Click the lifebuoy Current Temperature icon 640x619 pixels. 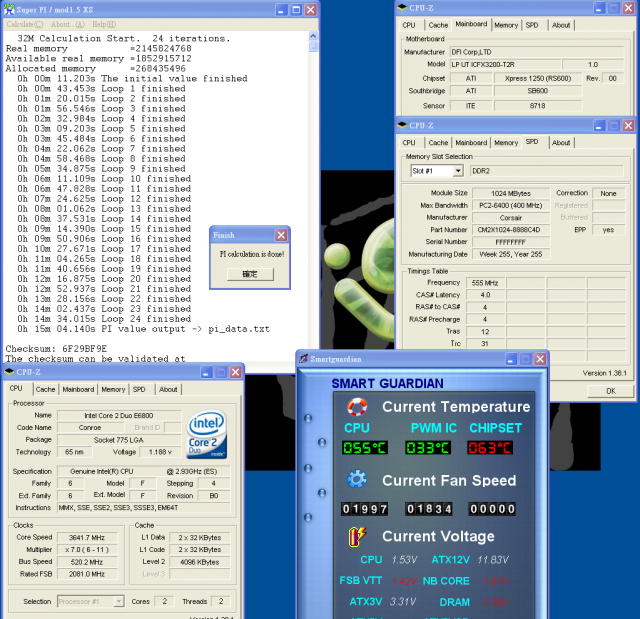(x=357, y=407)
